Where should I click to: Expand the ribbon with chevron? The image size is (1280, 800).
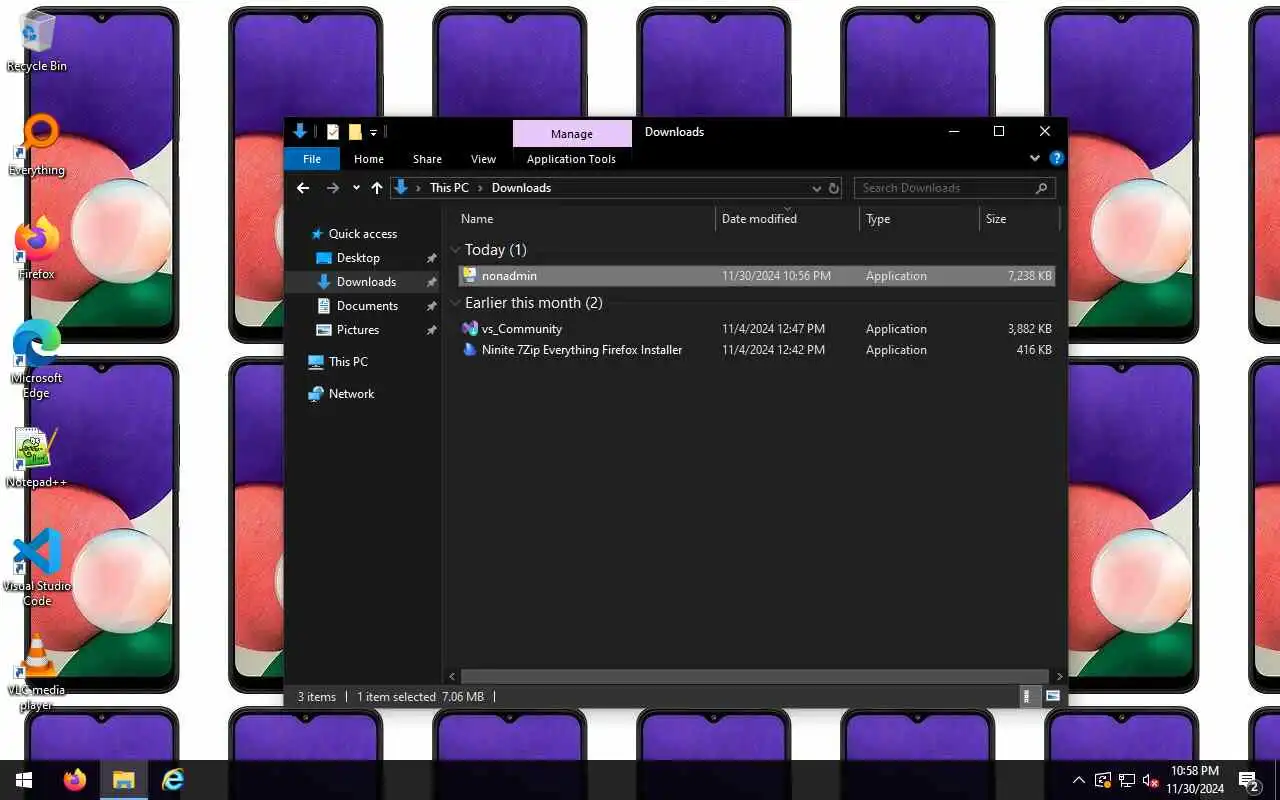1035,159
